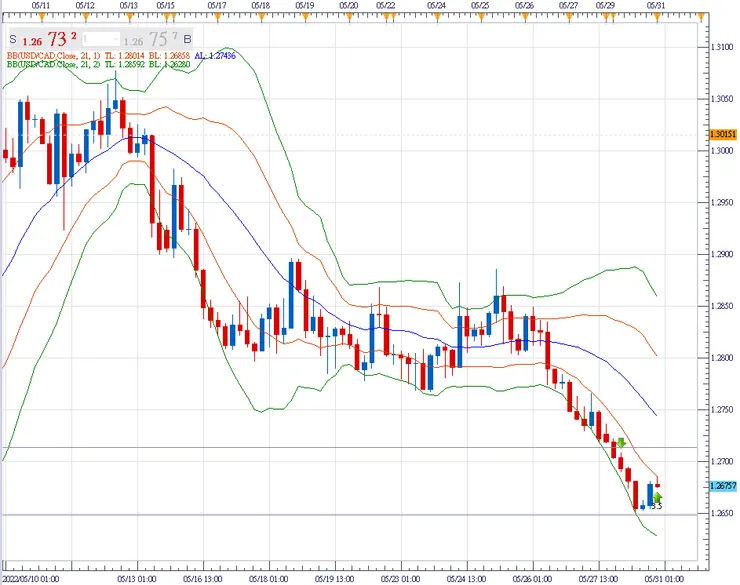Select the green BB(USD/CAD.Close, 21, 2) indicator label
This screenshot has width=740, height=585.
[53, 64]
